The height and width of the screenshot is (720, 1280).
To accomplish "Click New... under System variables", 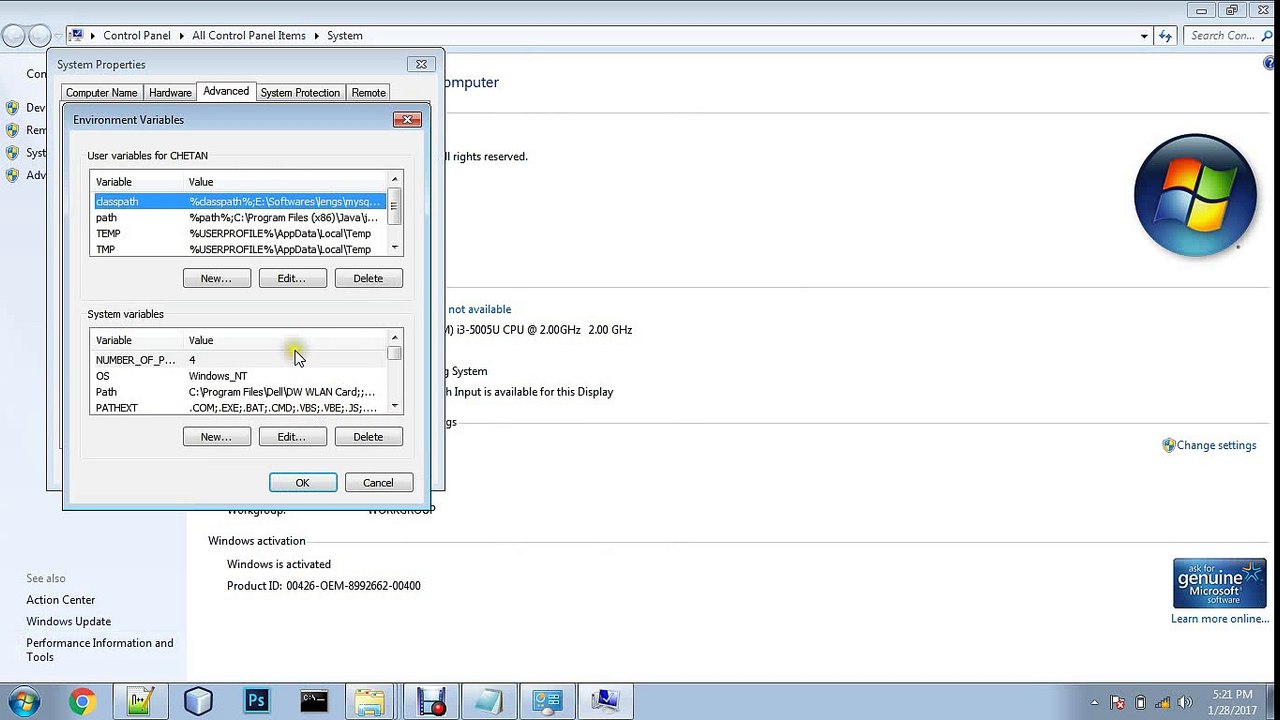I will (217, 437).
